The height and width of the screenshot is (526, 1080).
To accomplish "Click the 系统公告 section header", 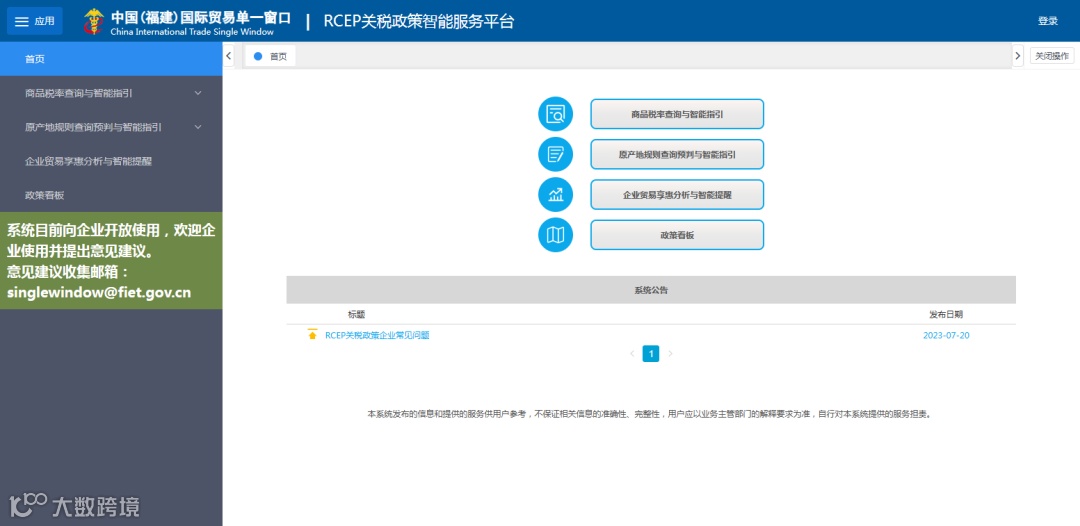I will tap(651, 290).
